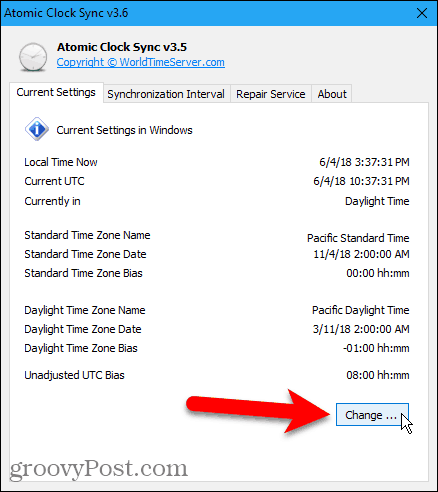Click the Atomic Clock Sync v3.5 heading

click(x=122, y=47)
